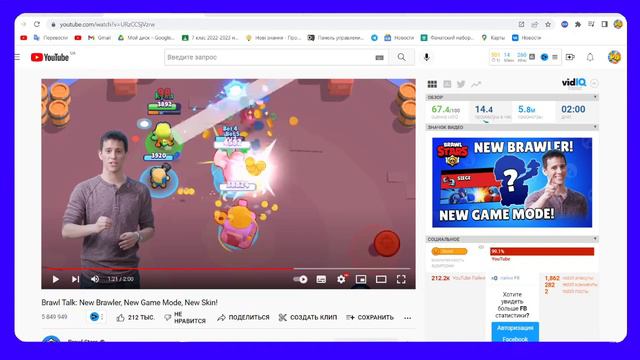
Task: Open the Gmail bookmark
Action: coord(100,38)
